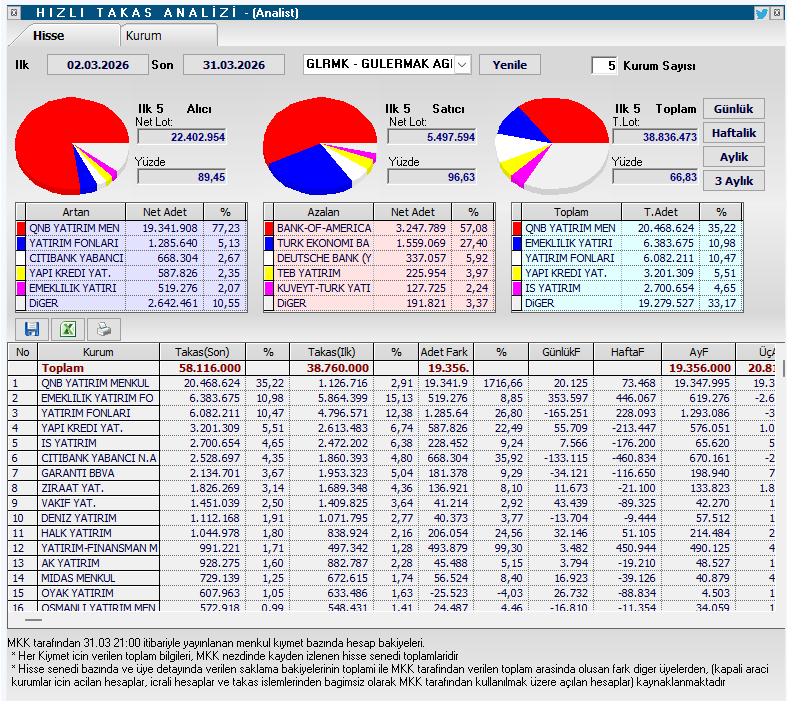The image size is (787, 701).
Task: Click the satıcı Net Lot value 5.497.594
Action: click(432, 137)
